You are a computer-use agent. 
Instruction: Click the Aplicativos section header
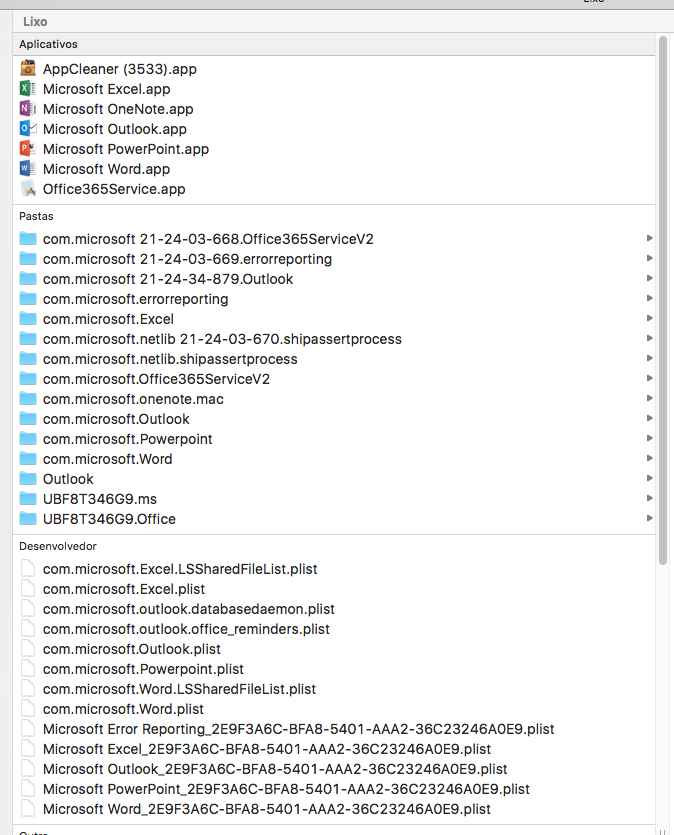click(x=48, y=45)
